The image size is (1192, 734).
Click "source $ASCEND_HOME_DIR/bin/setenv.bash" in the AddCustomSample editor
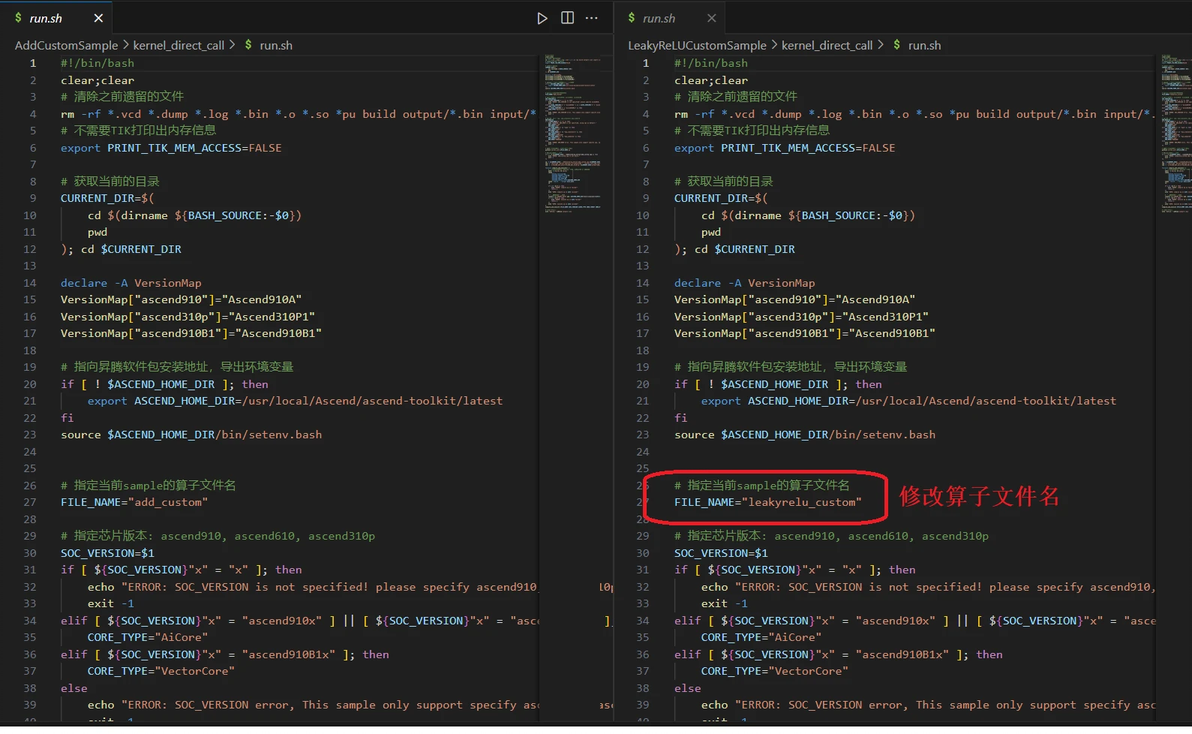191,435
